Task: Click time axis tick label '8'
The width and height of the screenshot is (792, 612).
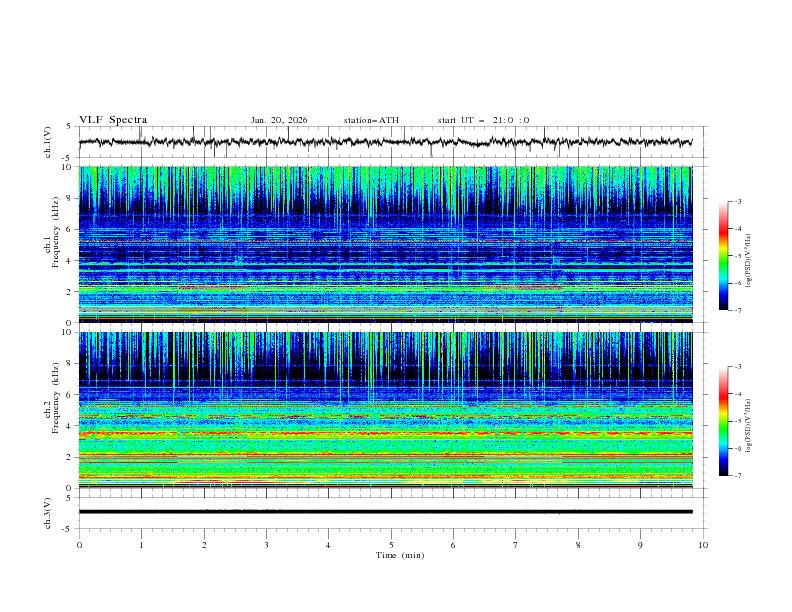Action: point(578,545)
